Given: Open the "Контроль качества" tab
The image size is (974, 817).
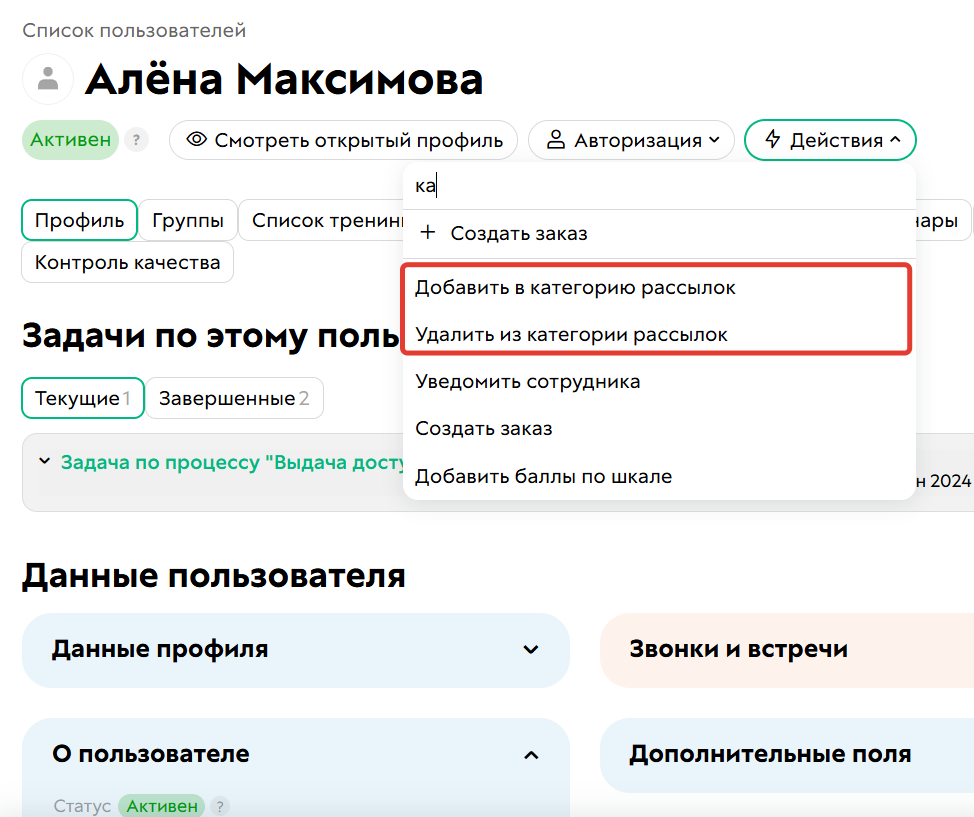Looking at the screenshot, I should 127,262.
